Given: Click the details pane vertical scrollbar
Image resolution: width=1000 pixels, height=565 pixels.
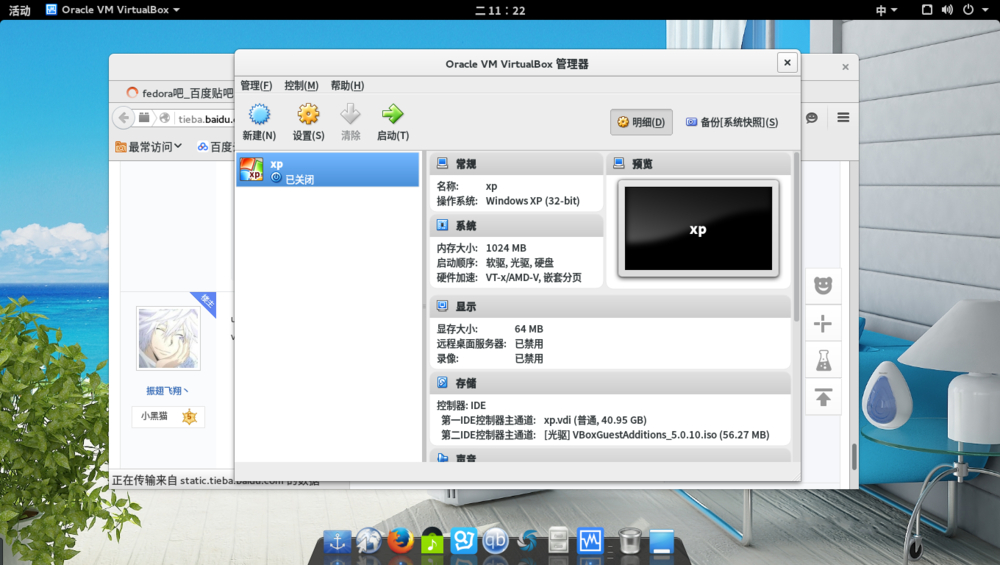Looking at the screenshot, I should (796, 236).
